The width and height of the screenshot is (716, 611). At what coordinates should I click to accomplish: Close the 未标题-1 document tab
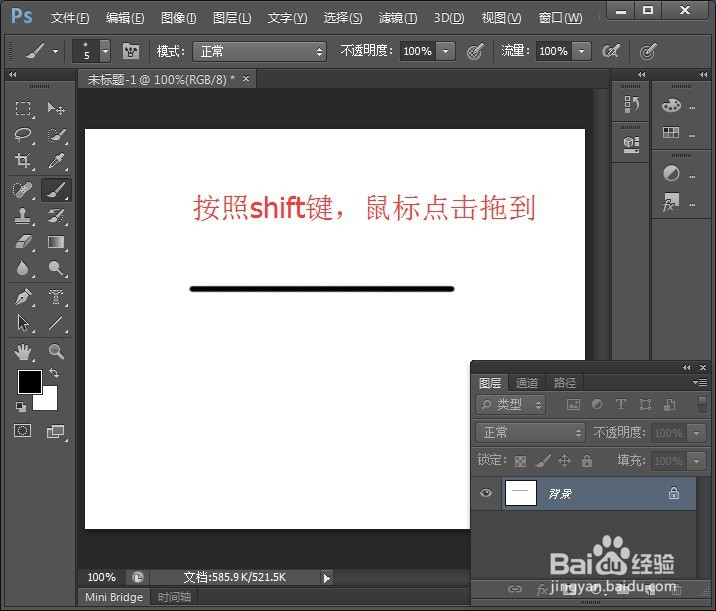point(246,79)
